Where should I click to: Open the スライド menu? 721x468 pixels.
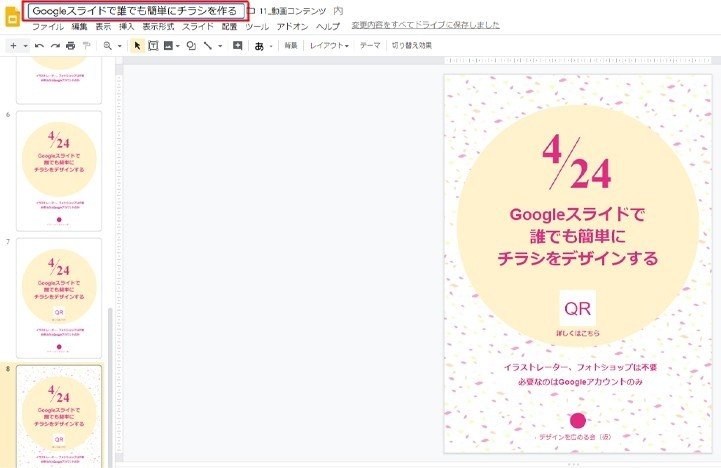point(198,27)
